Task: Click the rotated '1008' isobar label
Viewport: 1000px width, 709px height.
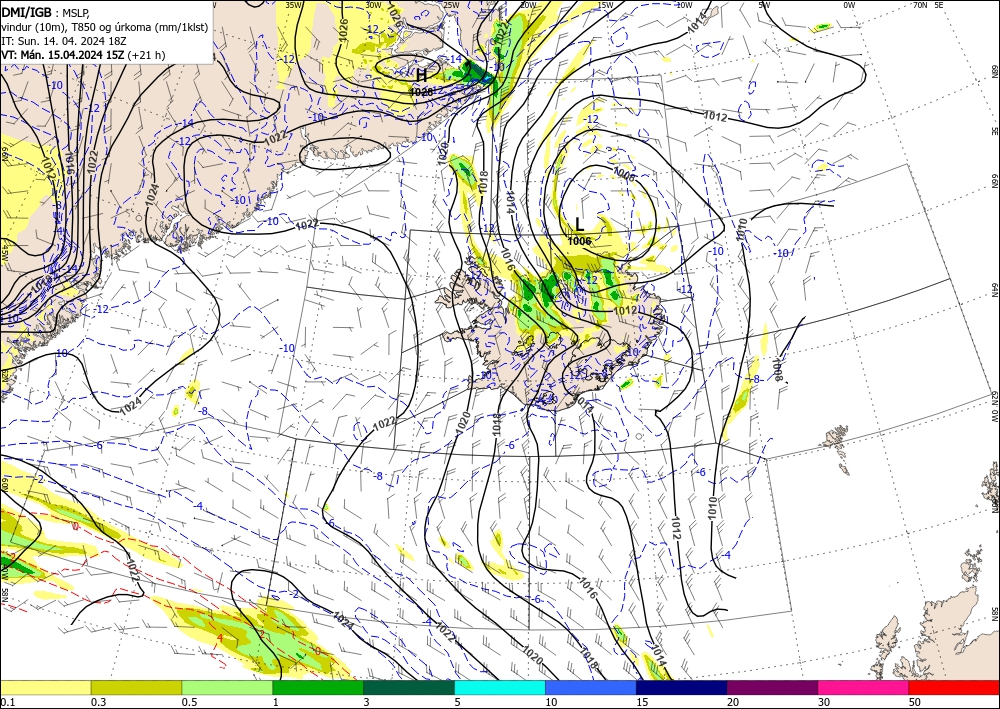Action: point(776,369)
